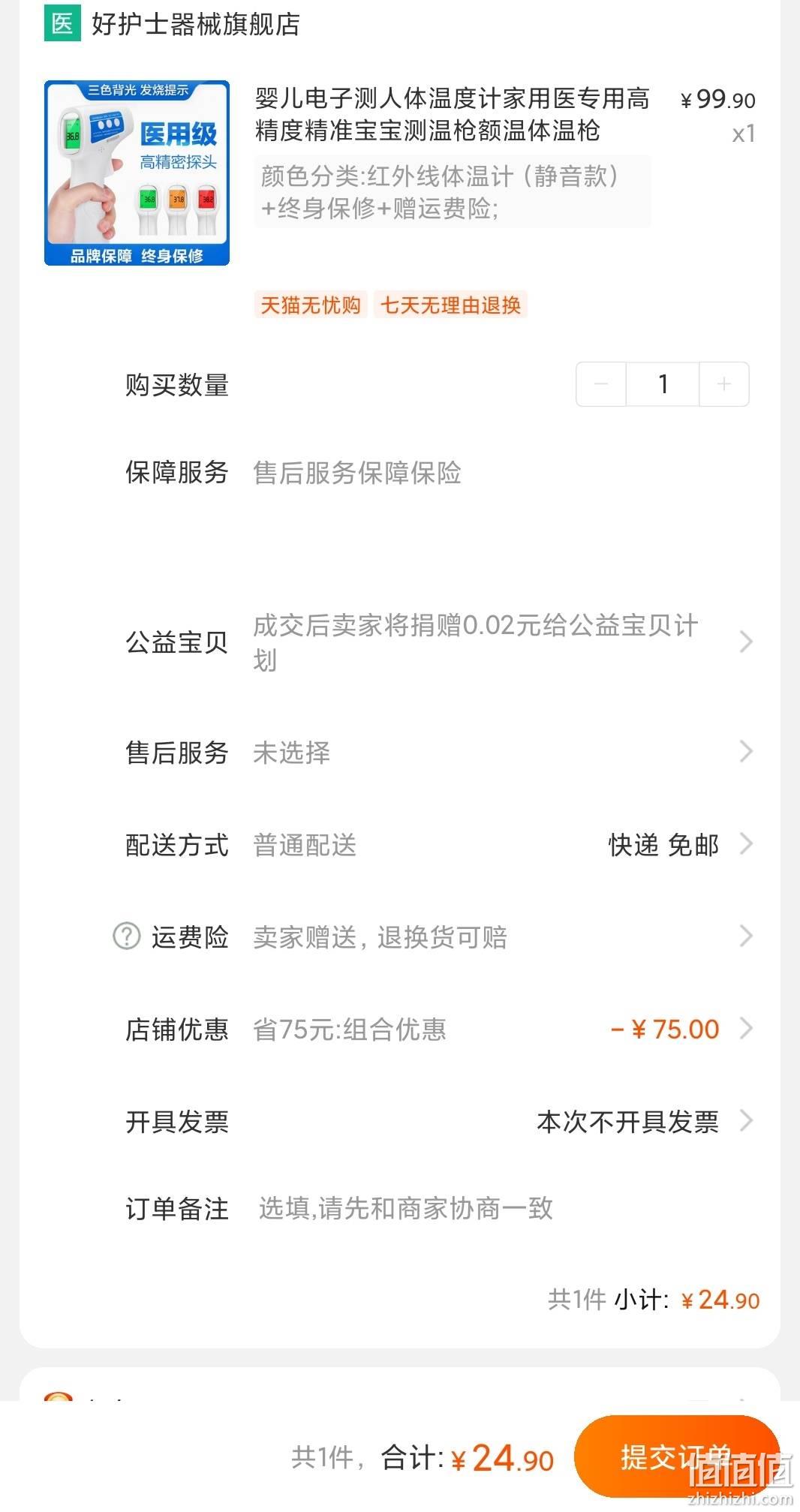
Task: Tap the quantity input field showing 1
Action: point(663,384)
